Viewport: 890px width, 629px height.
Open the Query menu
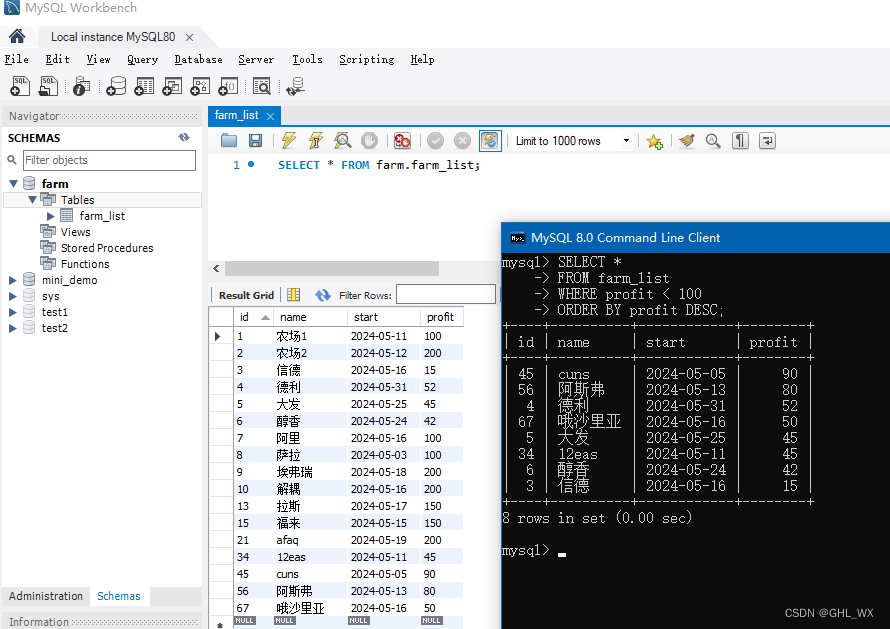pyautogui.click(x=142, y=59)
